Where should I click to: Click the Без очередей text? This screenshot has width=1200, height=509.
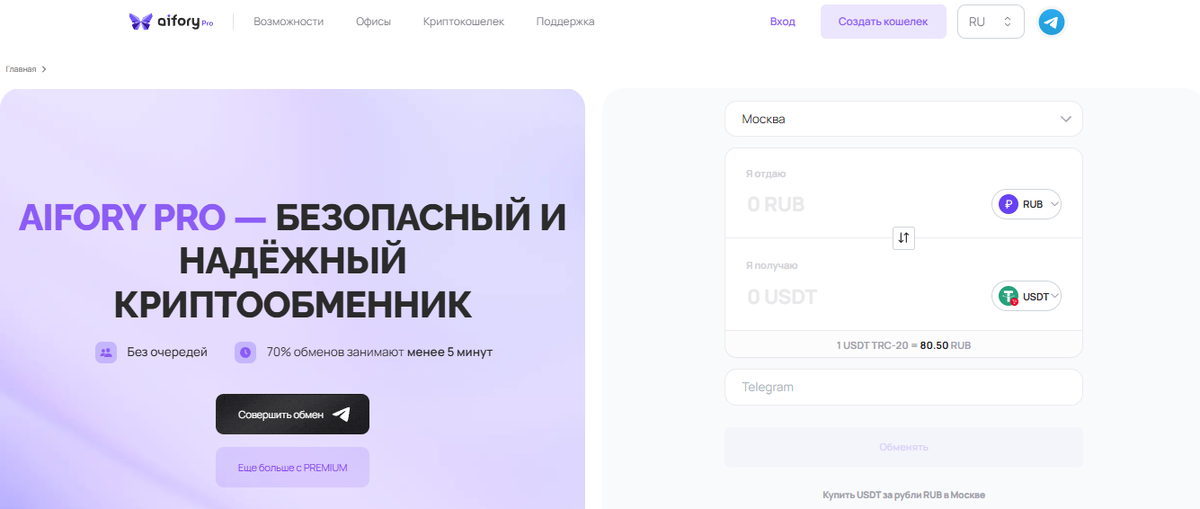click(x=167, y=352)
